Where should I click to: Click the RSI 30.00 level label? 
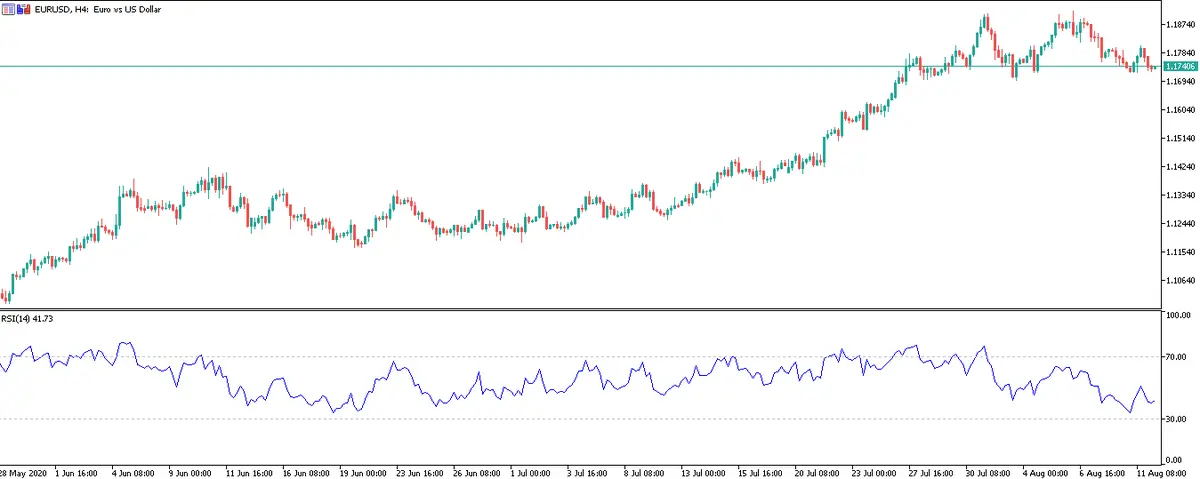pyautogui.click(x=1176, y=419)
